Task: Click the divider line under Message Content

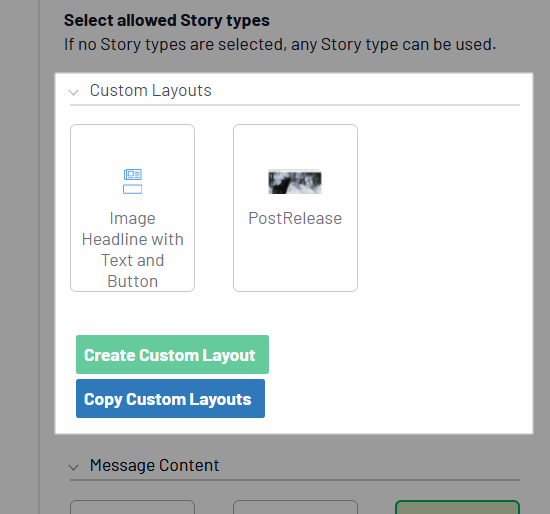Action: (x=295, y=480)
